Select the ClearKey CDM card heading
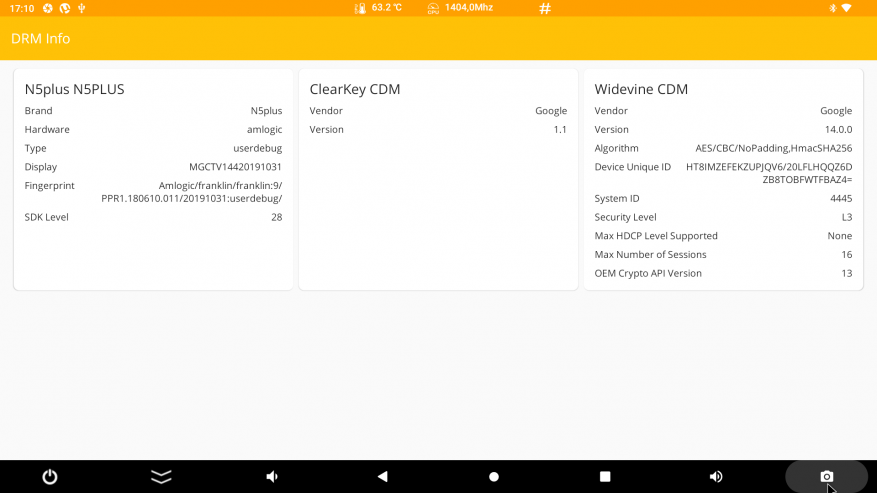 (x=355, y=89)
